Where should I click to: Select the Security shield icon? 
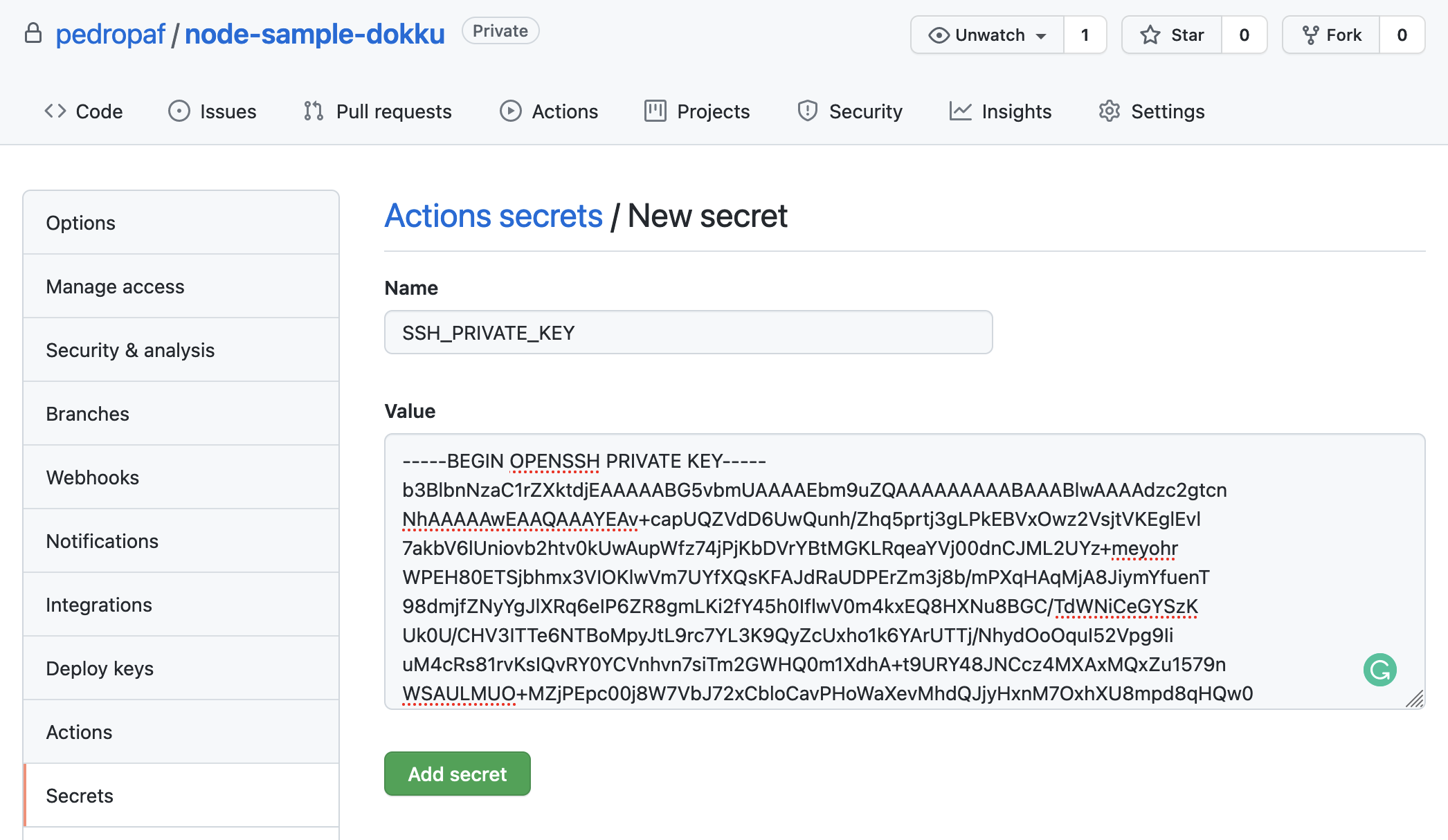coord(807,111)
